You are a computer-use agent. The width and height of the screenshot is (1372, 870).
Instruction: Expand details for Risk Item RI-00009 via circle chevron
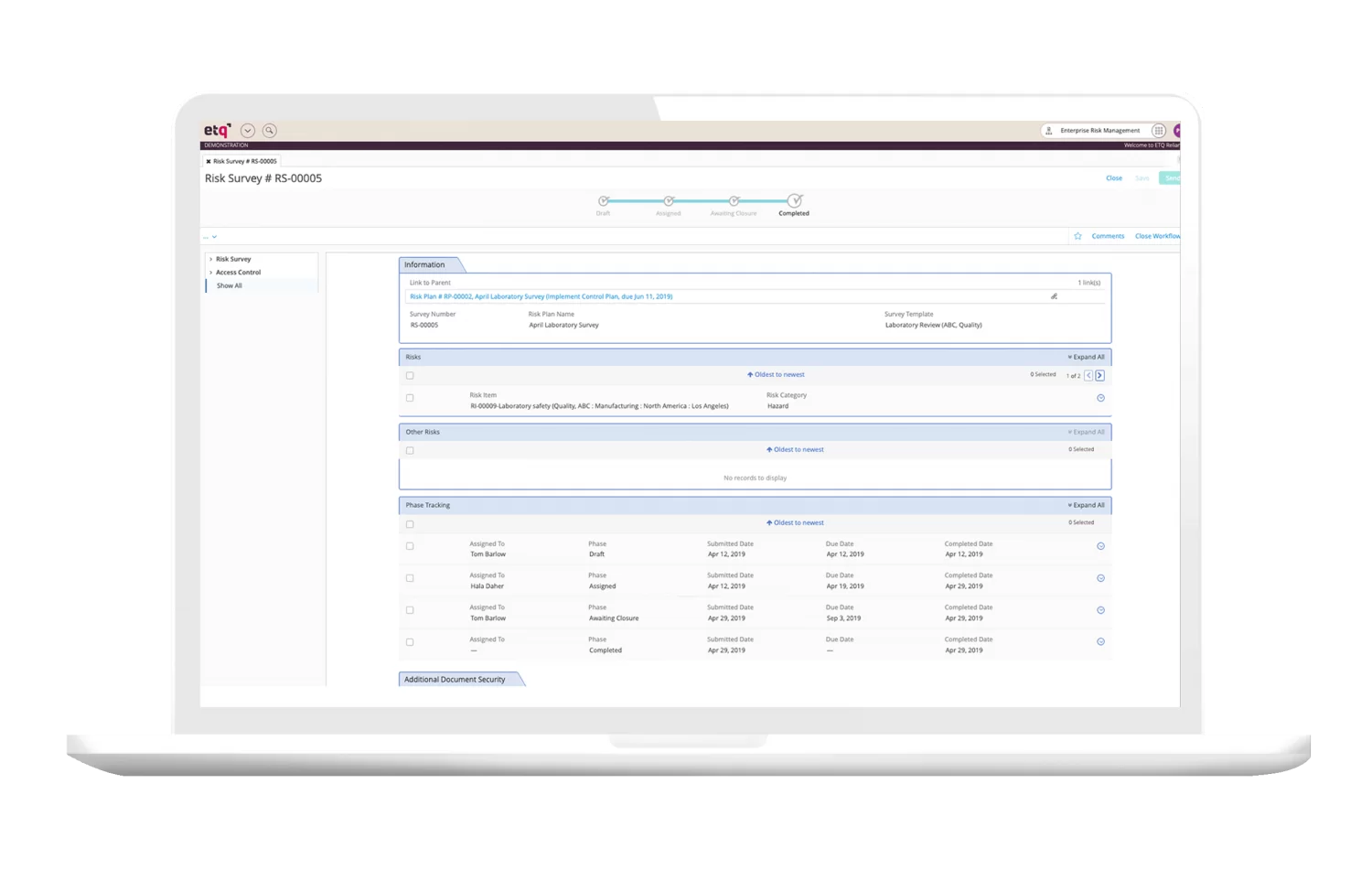click(1100, 397)
